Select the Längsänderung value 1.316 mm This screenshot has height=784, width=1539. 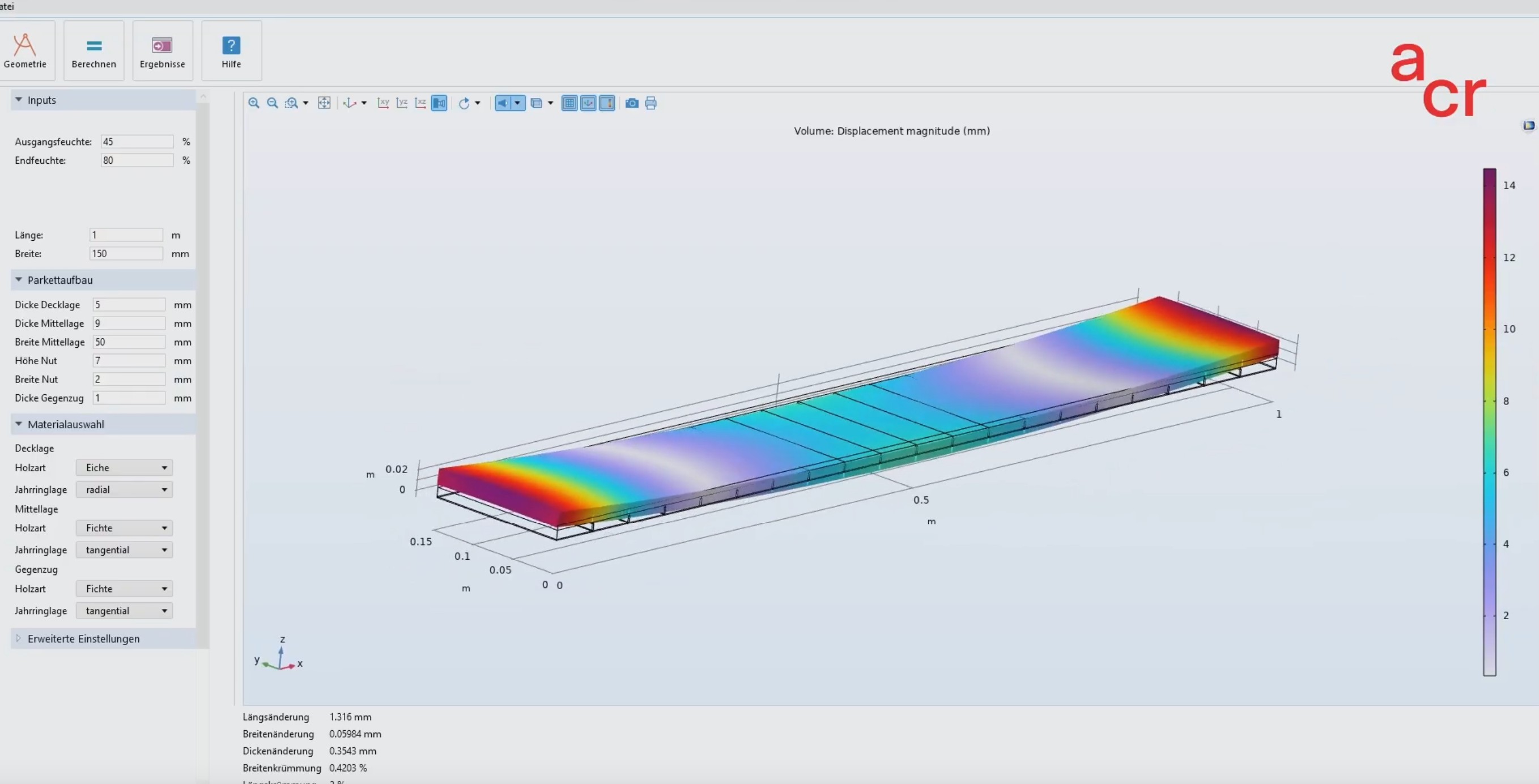[350, 717]
